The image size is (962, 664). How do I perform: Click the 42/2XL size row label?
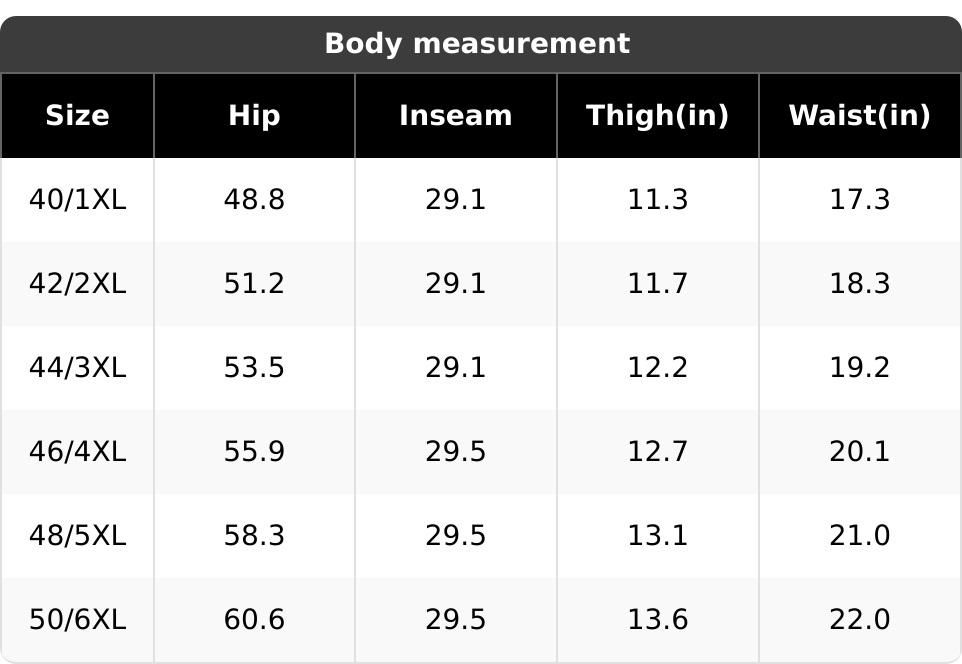click(x=77, y=284)
